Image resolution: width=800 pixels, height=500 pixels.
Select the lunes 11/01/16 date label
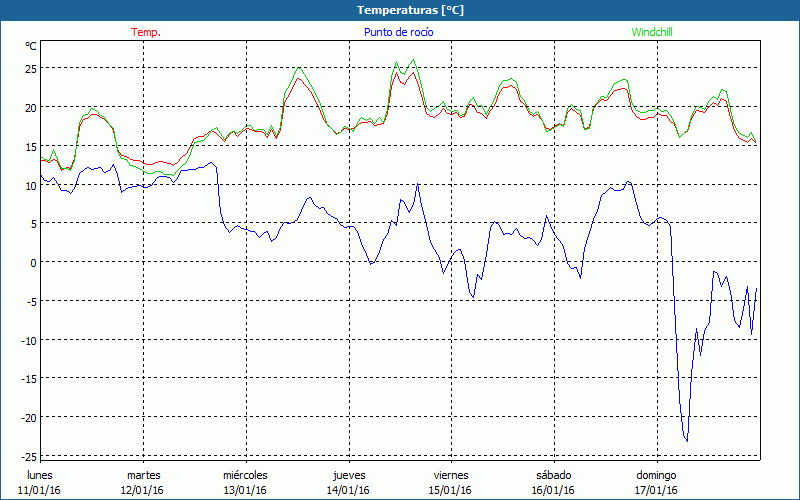pyautogui.click(x=40, y=482)
